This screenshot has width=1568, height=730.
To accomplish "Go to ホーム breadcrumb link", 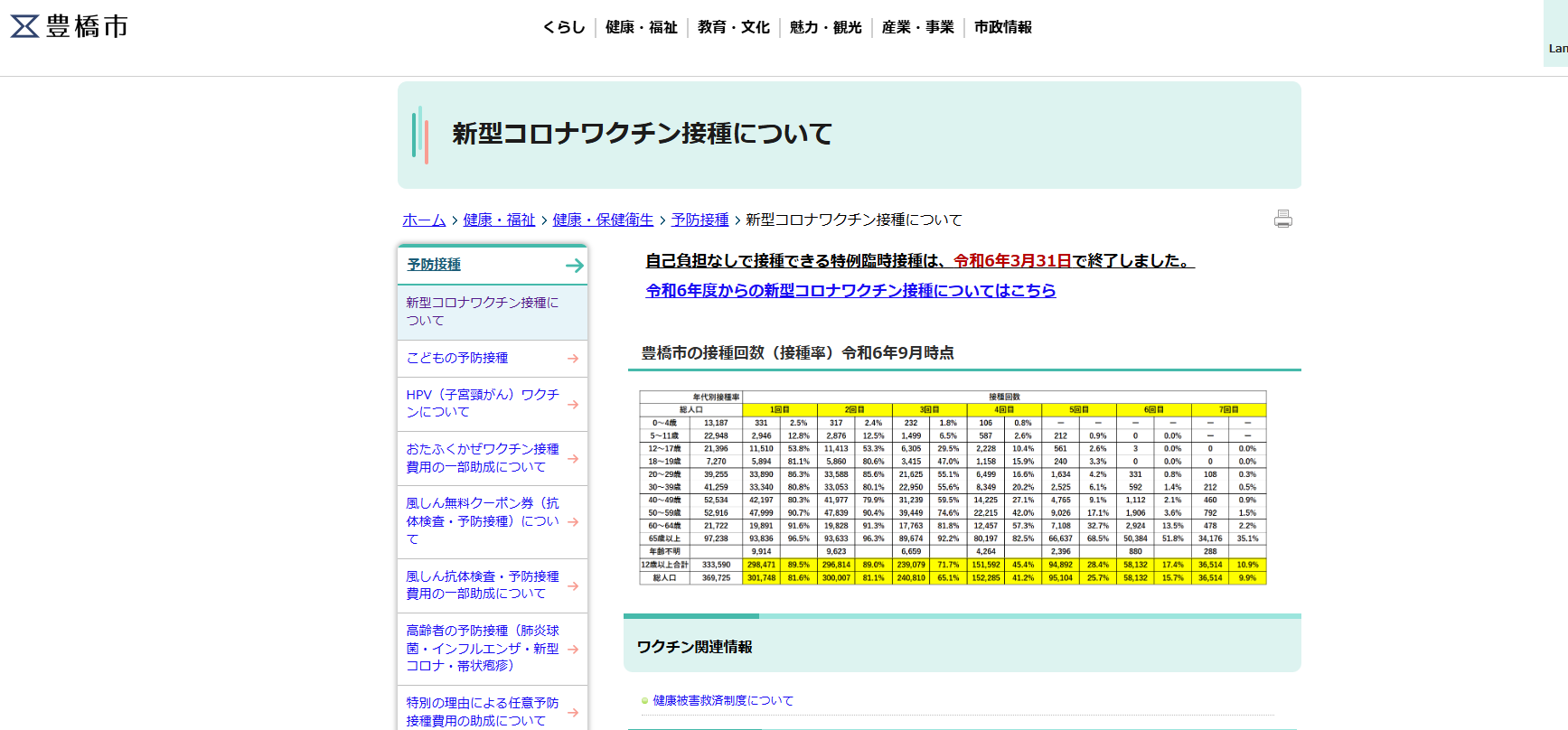I will [424, 220].
